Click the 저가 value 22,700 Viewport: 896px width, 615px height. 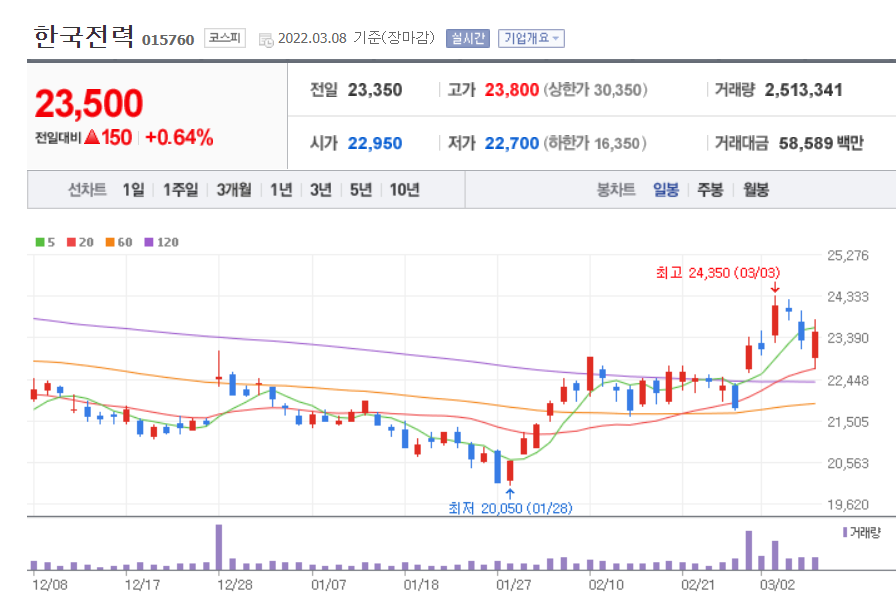point(511,143)
